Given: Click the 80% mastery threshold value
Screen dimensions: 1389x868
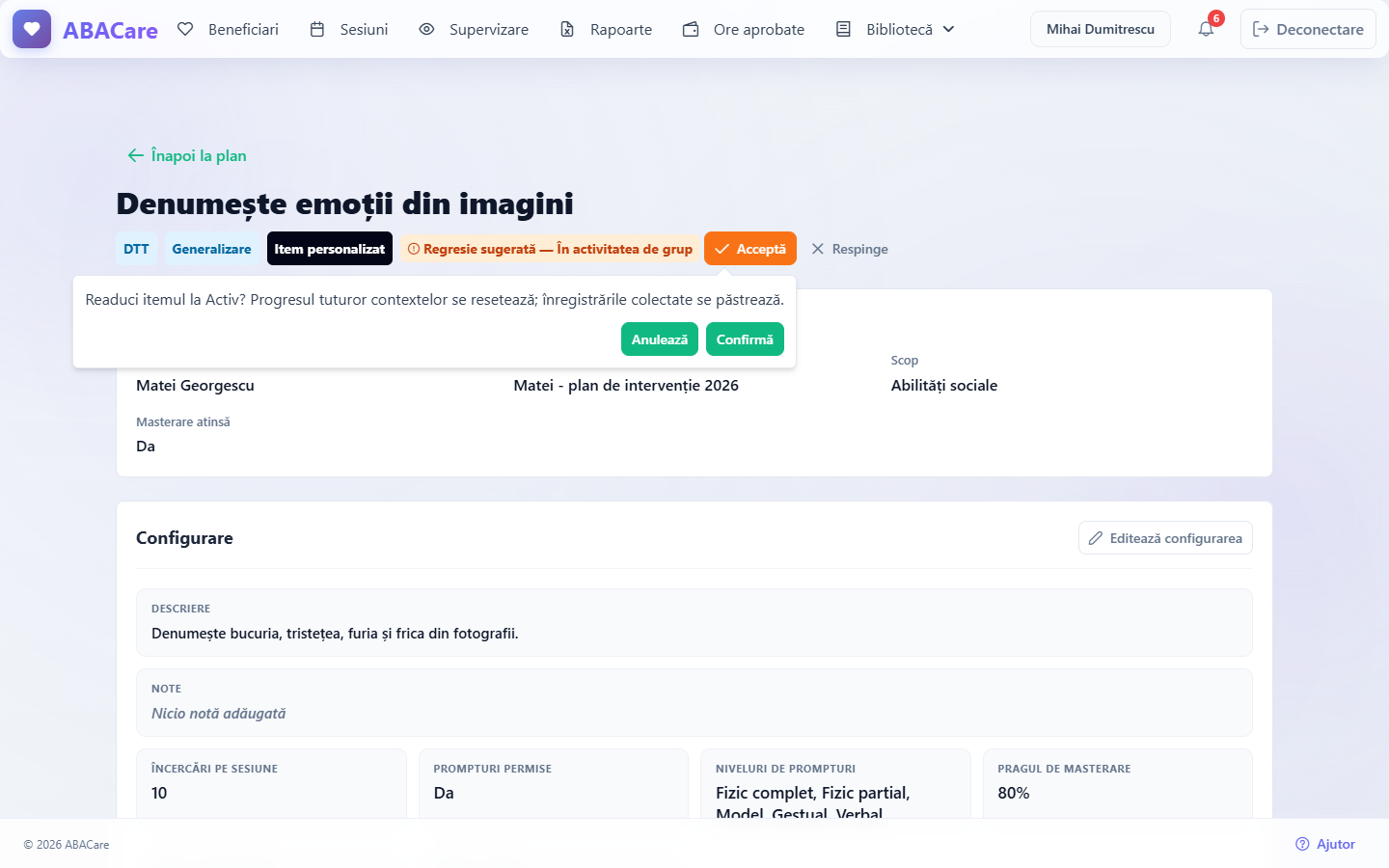Looking at the screenshot, I should click(1014, 793).
